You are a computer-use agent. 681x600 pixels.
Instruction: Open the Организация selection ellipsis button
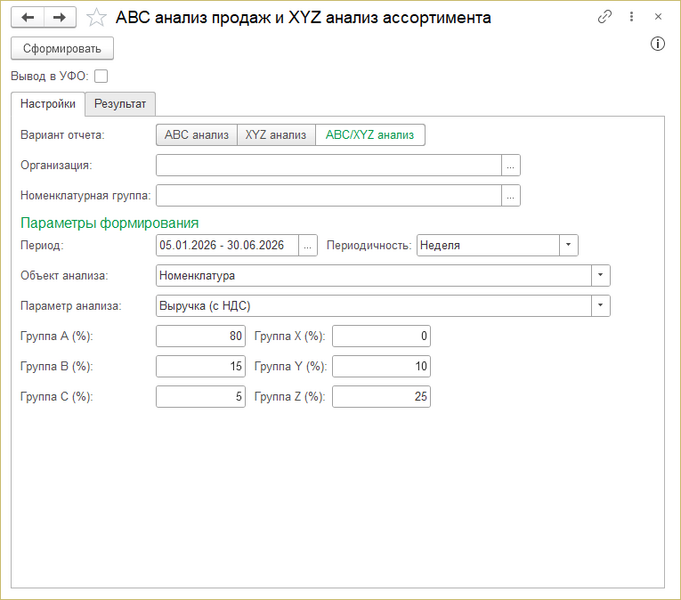(511, 166)
